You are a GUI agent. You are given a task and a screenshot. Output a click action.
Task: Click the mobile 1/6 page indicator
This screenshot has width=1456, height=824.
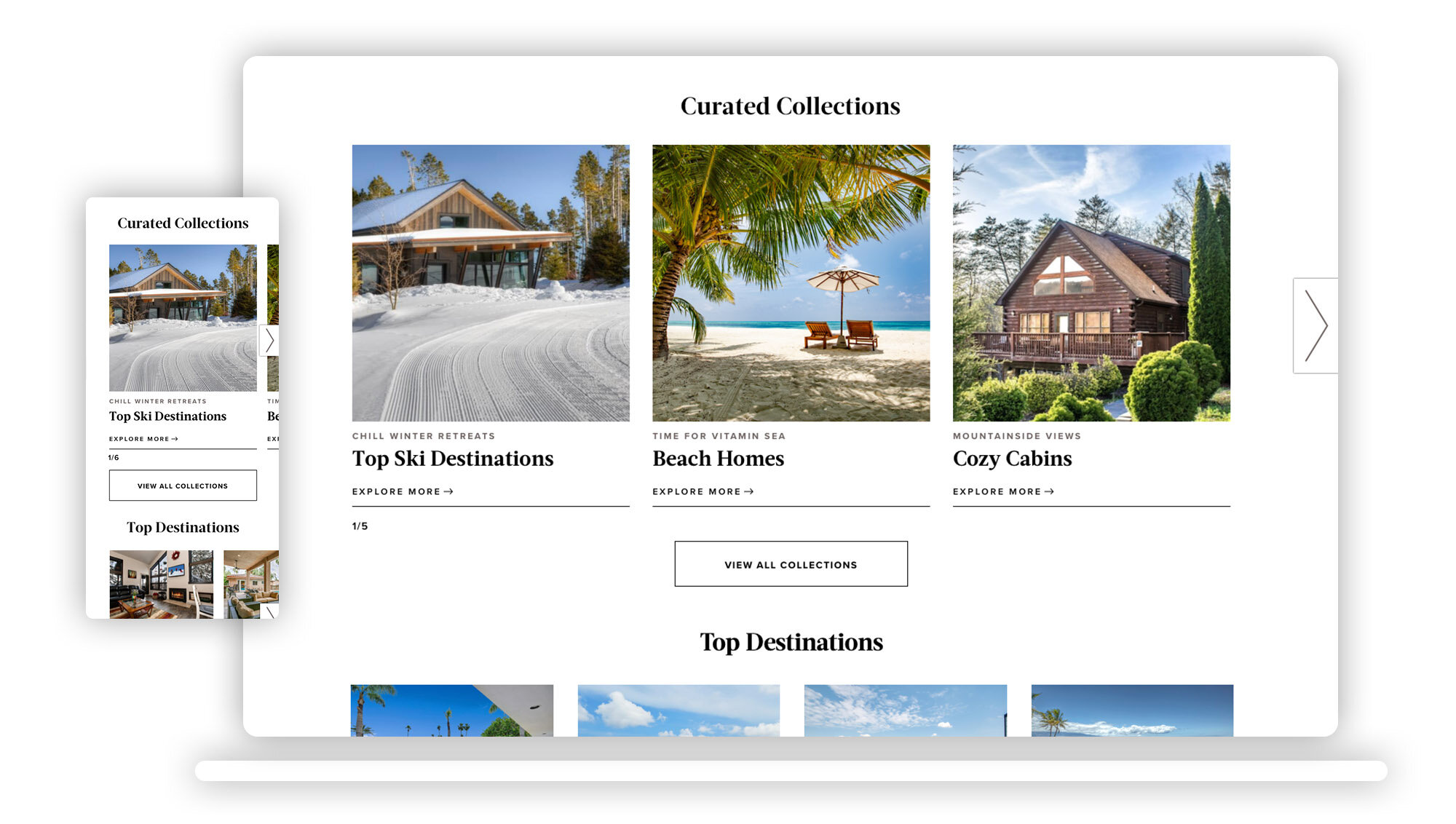pos(114,458)
